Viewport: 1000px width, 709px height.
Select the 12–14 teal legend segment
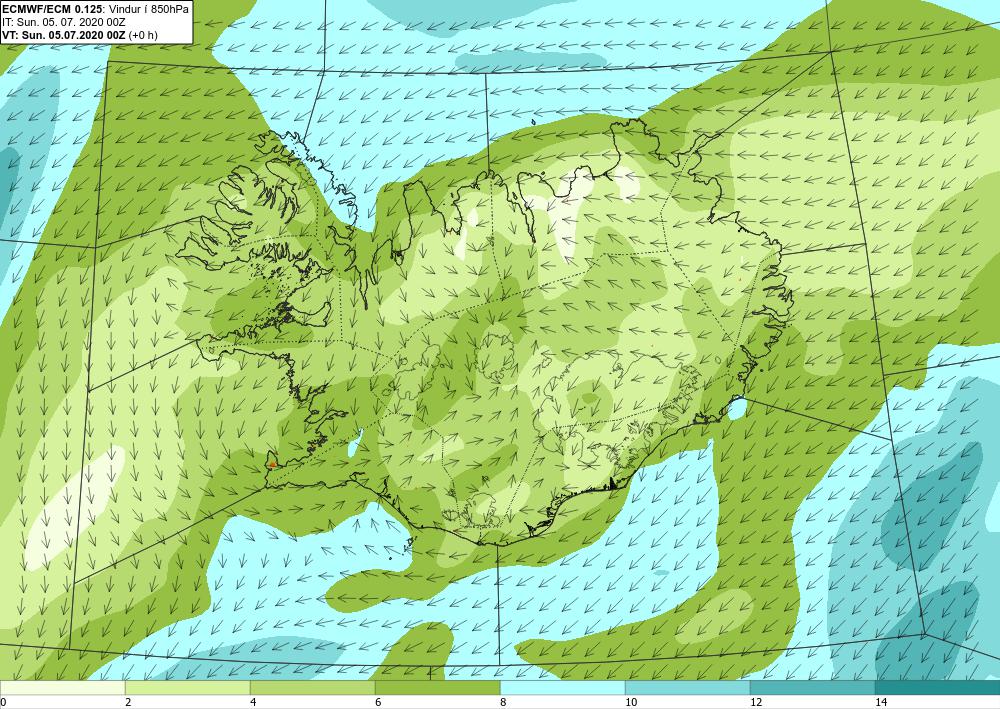(812, 688)
